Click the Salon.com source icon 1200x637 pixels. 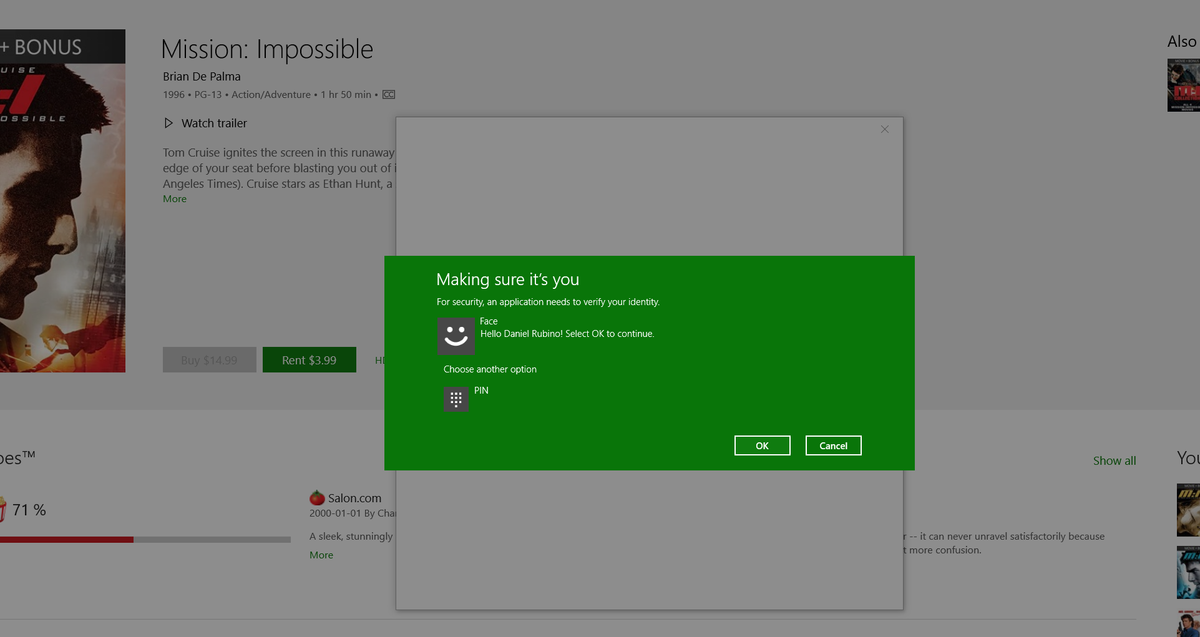[317, 497]
